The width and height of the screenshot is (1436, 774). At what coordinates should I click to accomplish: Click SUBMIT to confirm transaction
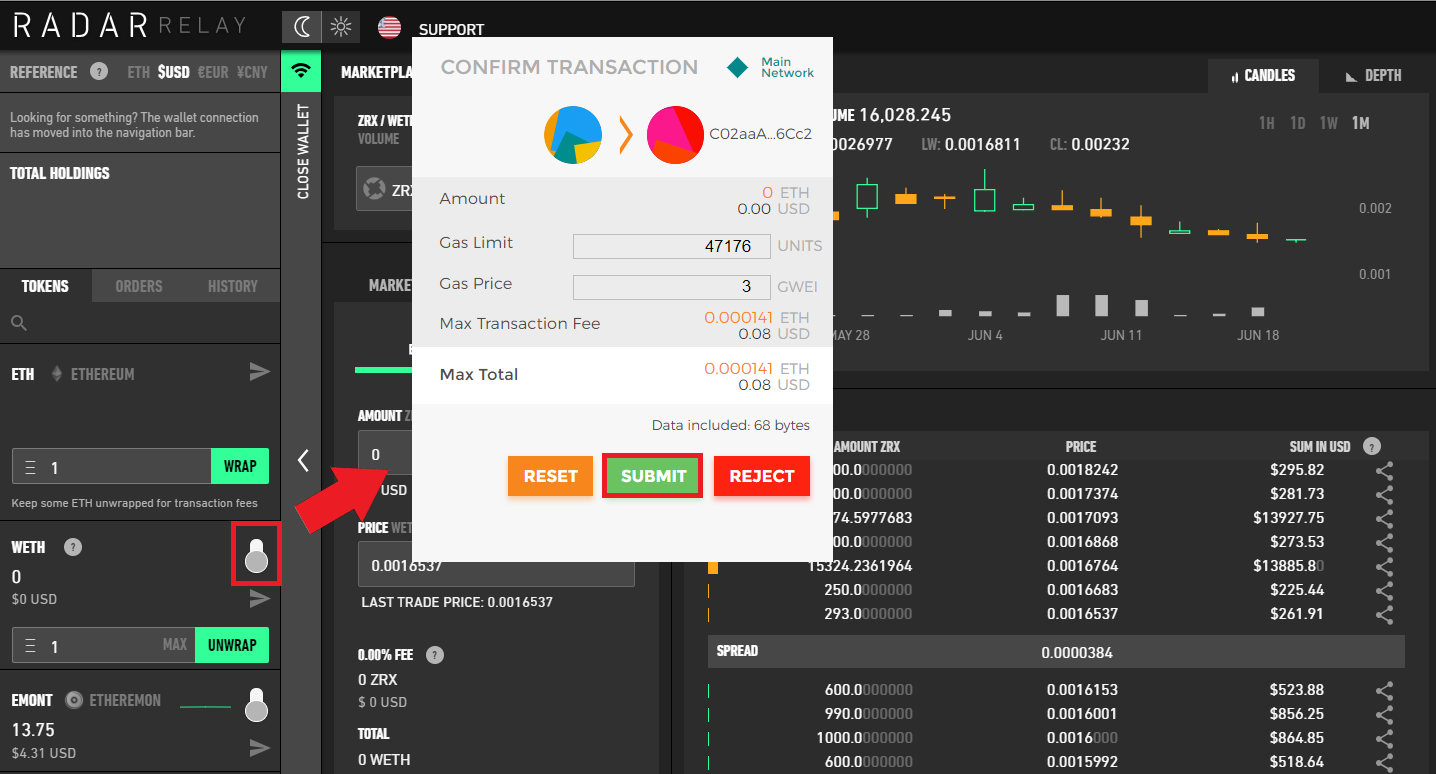[653, 476]
